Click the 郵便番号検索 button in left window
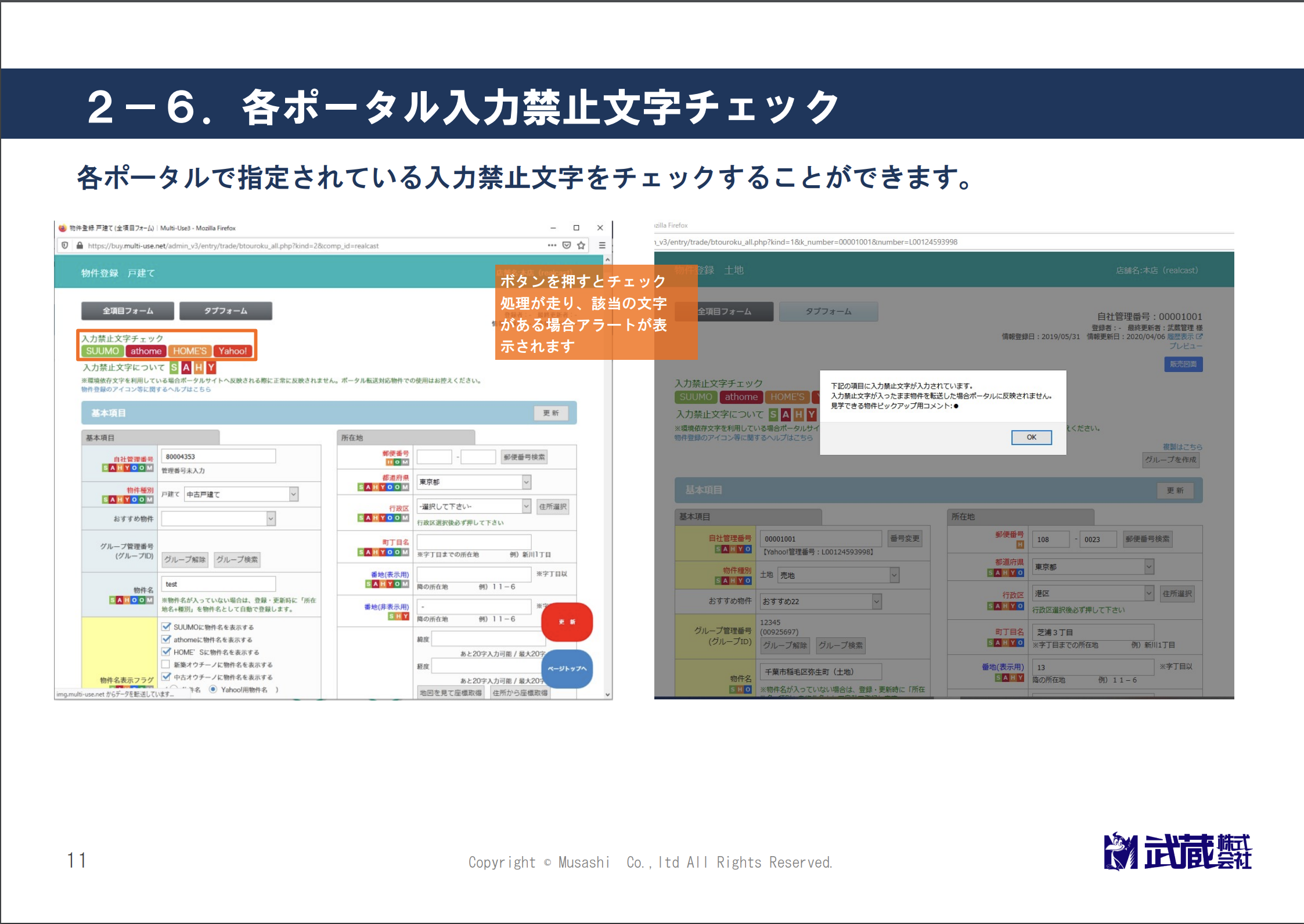1304x924 pixels. tap(524, 457)
